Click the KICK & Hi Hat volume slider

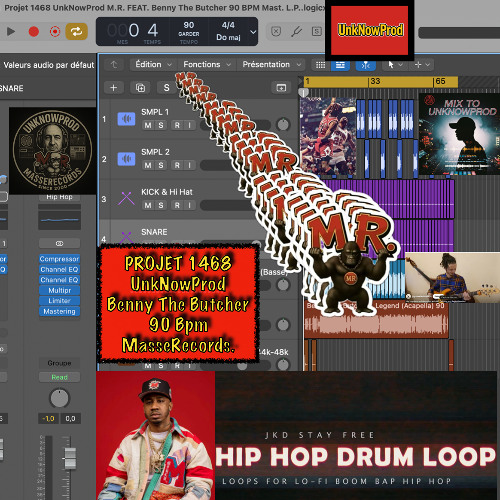click(227, 205)
